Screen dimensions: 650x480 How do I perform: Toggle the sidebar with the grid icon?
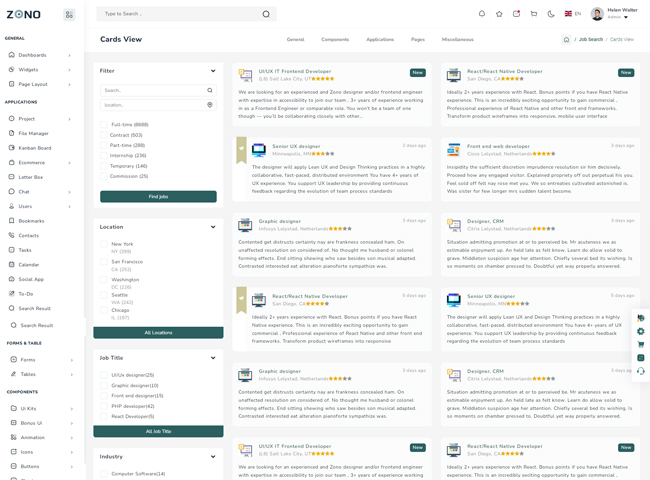coord(69,15)
